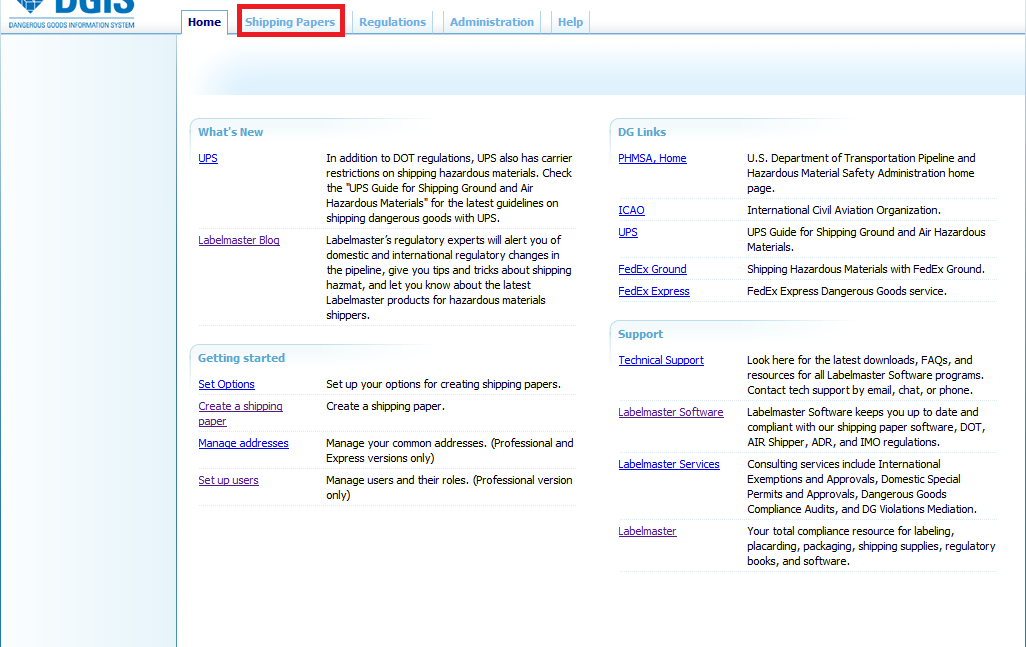The image size is (1026, 647).
Task: Go to the Regulations tab
Action: (x=392, y=22)
